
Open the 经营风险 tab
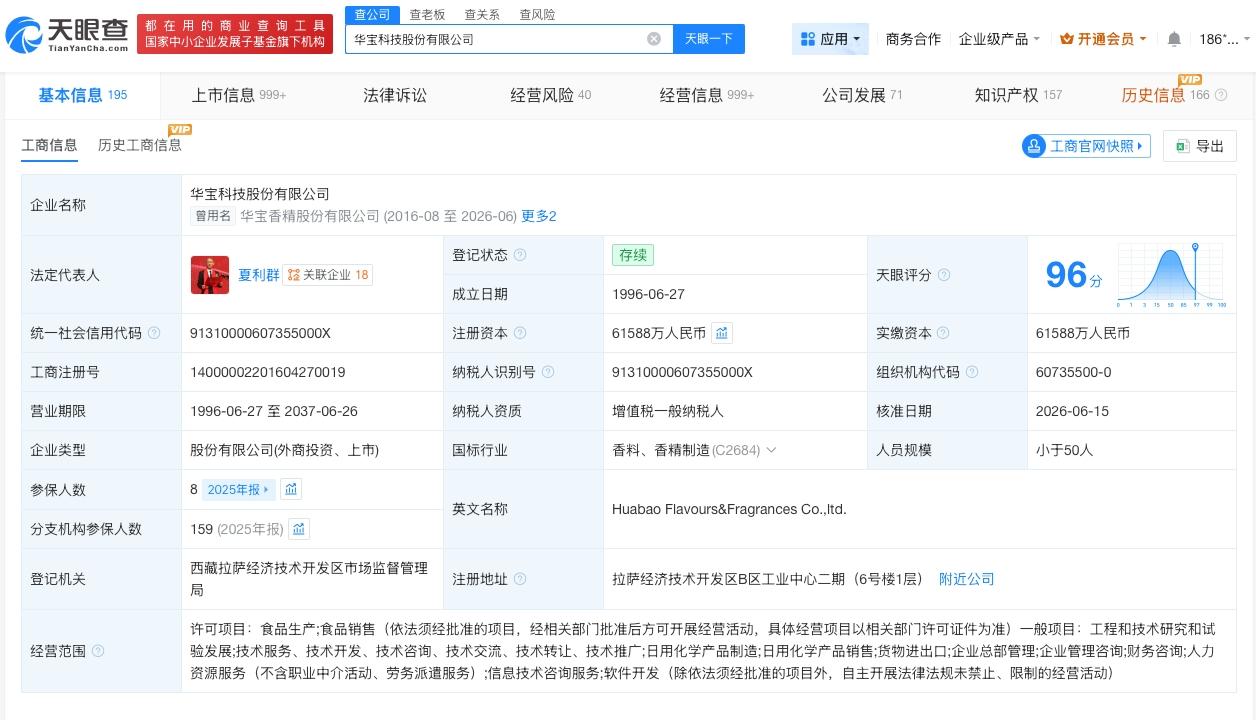[550, 95]
